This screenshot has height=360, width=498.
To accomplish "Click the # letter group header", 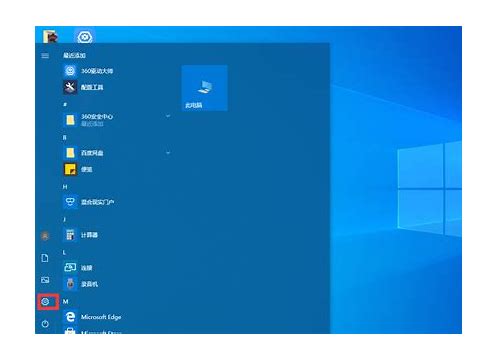I will click(x=65, y=104).
